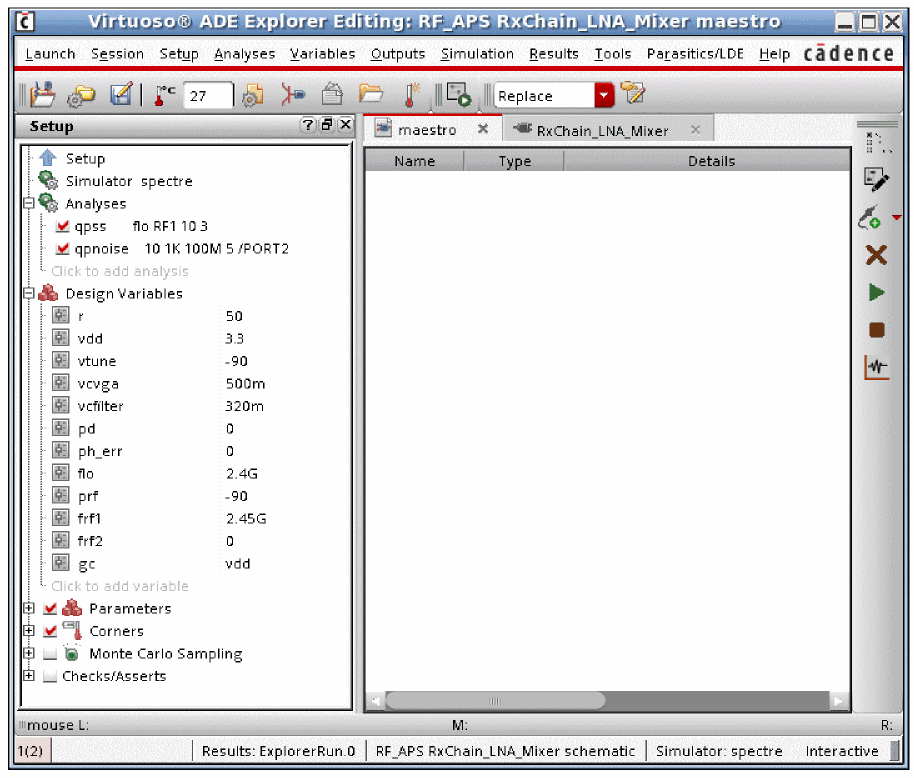
Task: Click the green Run Simulation play icon
Action: [x=876, y=292]
